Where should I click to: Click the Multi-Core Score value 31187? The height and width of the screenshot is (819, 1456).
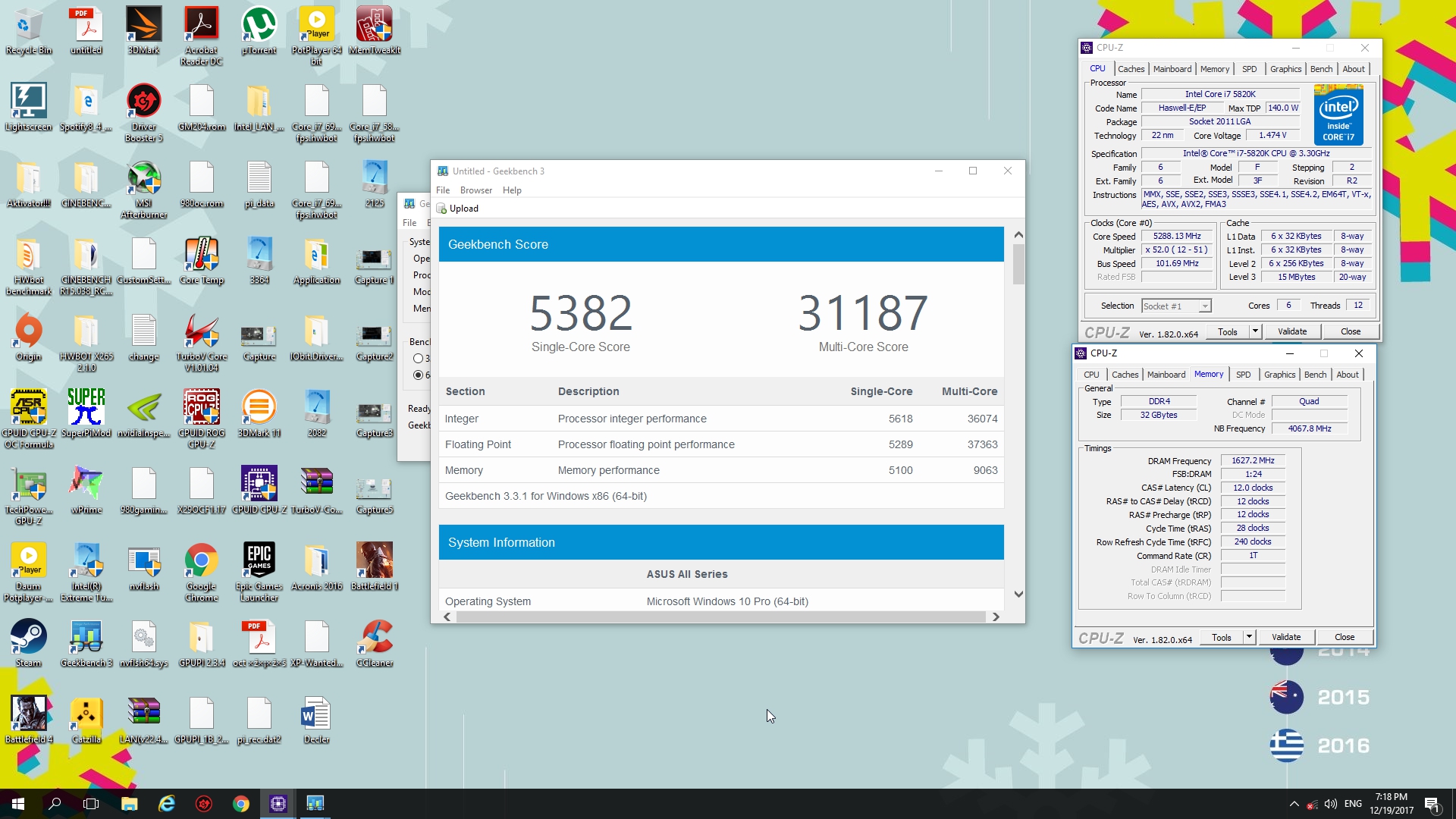point(863,313)
